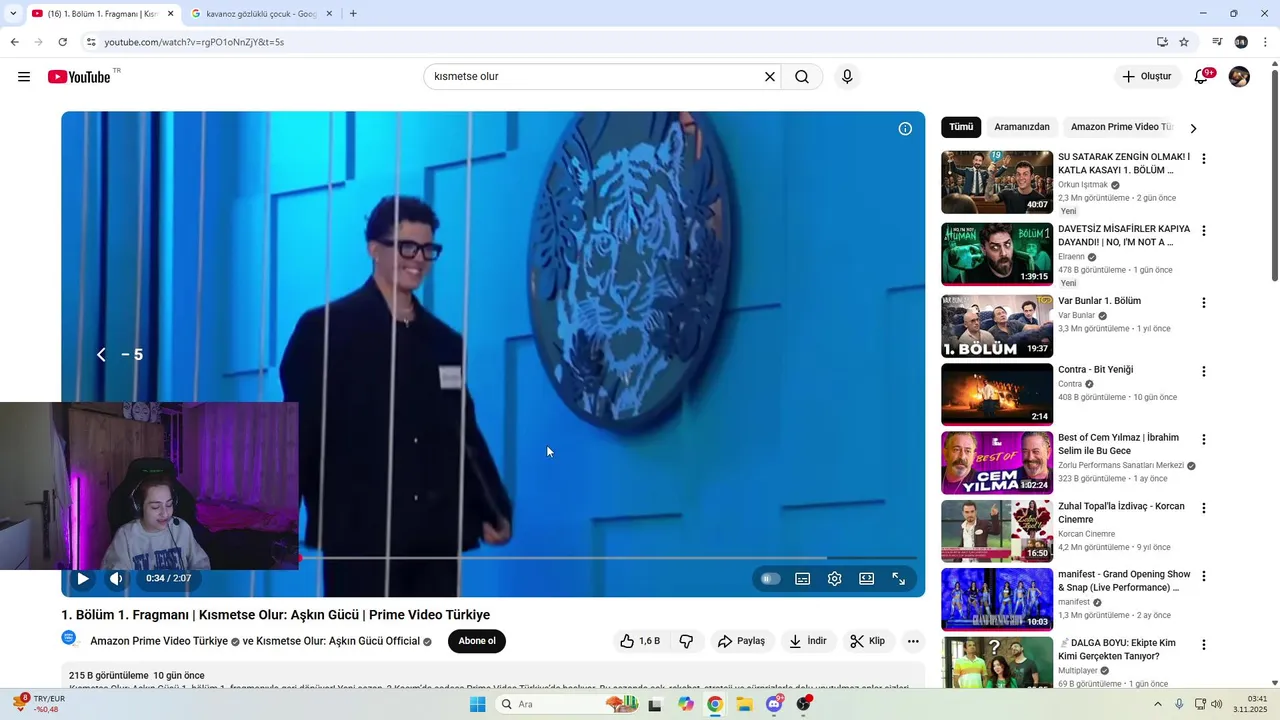Screen dimensions: 1280x720
Task: Download the video with İndir
Action: (808, 641)
